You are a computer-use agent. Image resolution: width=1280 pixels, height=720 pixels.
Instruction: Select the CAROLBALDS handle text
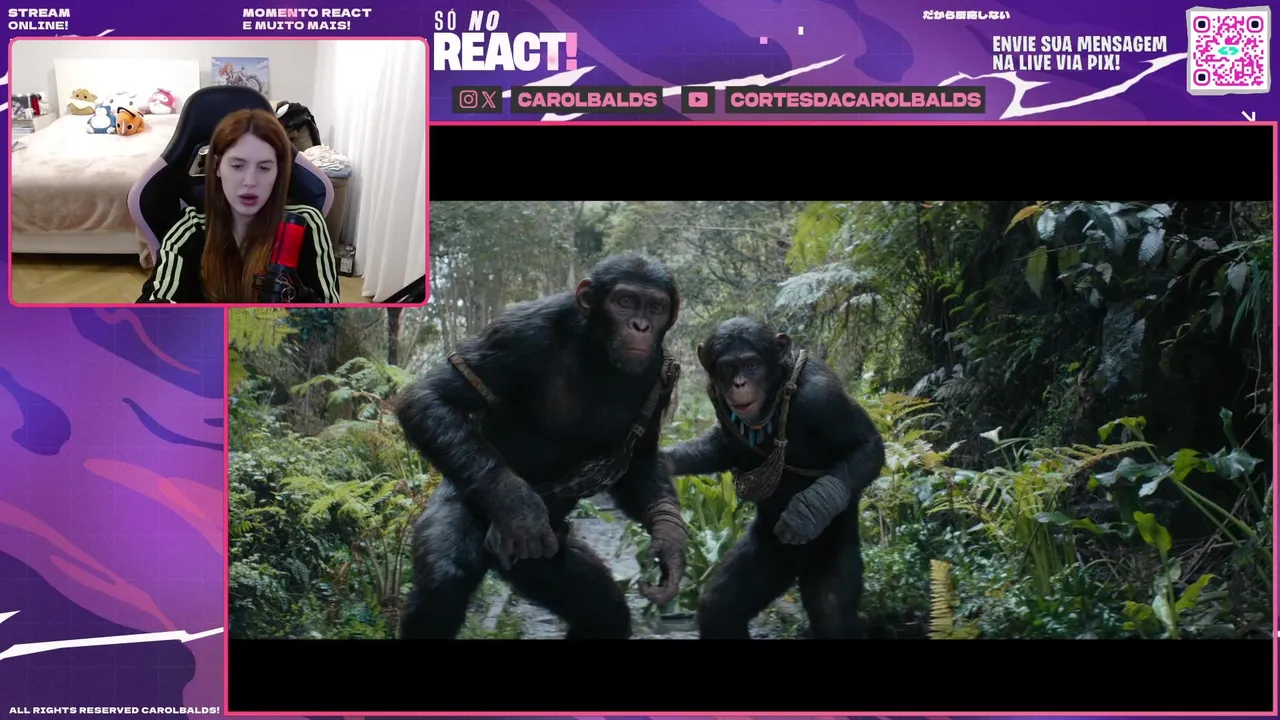tap(588, 99)
